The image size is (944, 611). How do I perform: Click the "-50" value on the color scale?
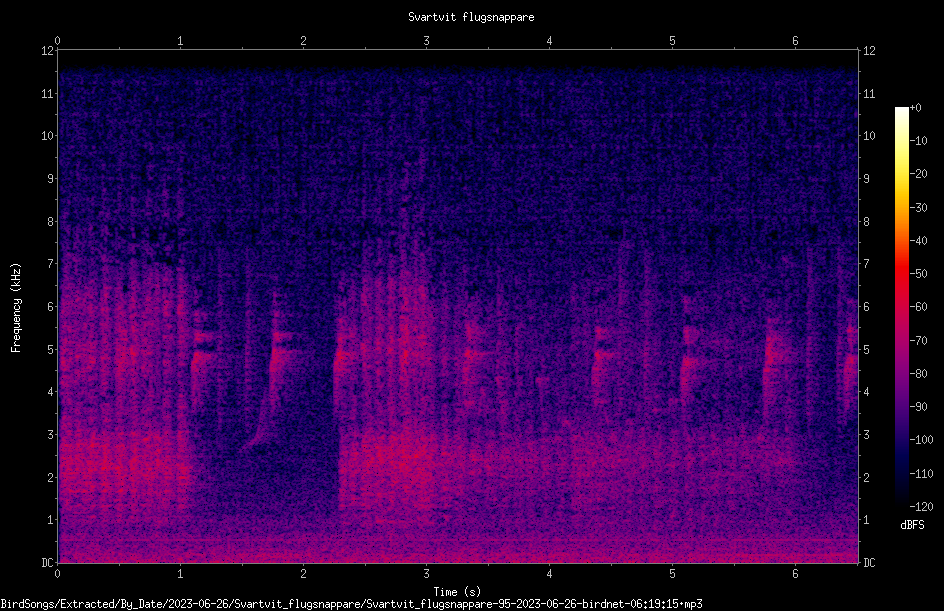click(919, 274)
